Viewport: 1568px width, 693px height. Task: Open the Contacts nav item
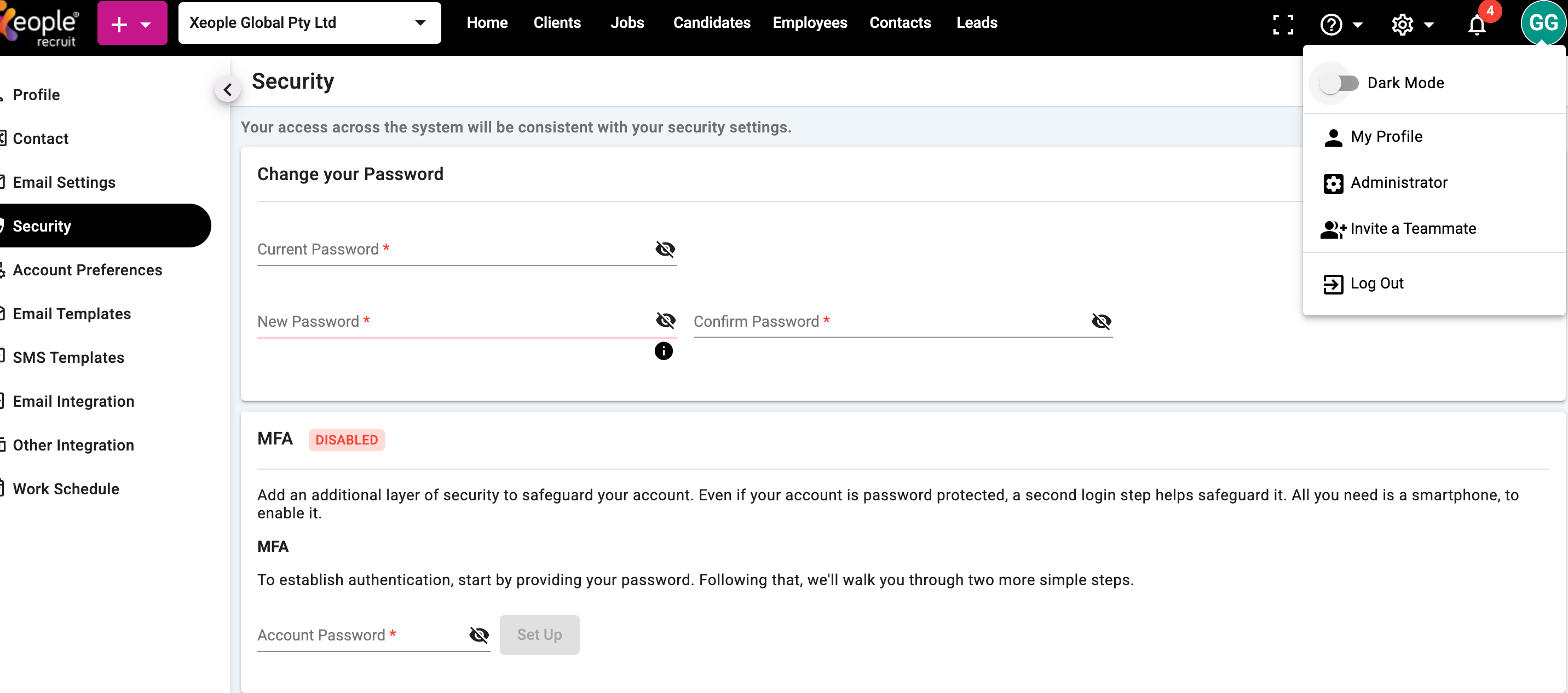click(x=900, y=22)
